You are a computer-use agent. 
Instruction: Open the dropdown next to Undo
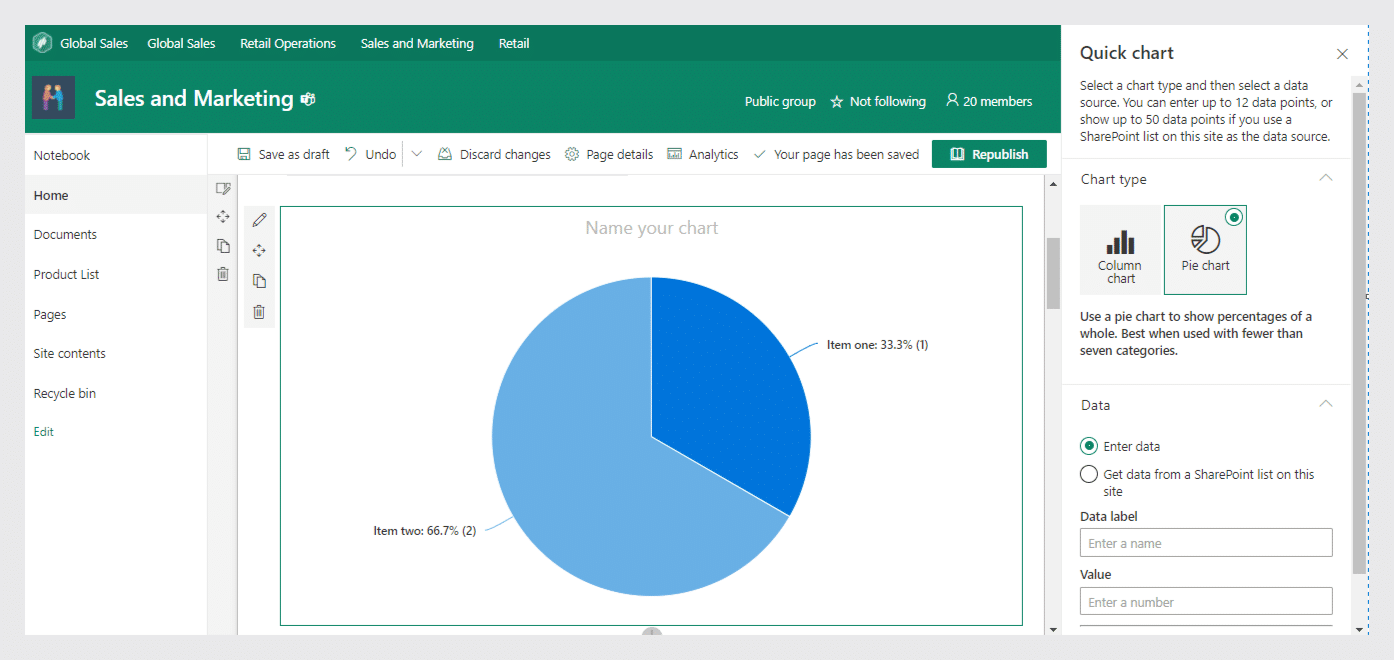(417, 153)
